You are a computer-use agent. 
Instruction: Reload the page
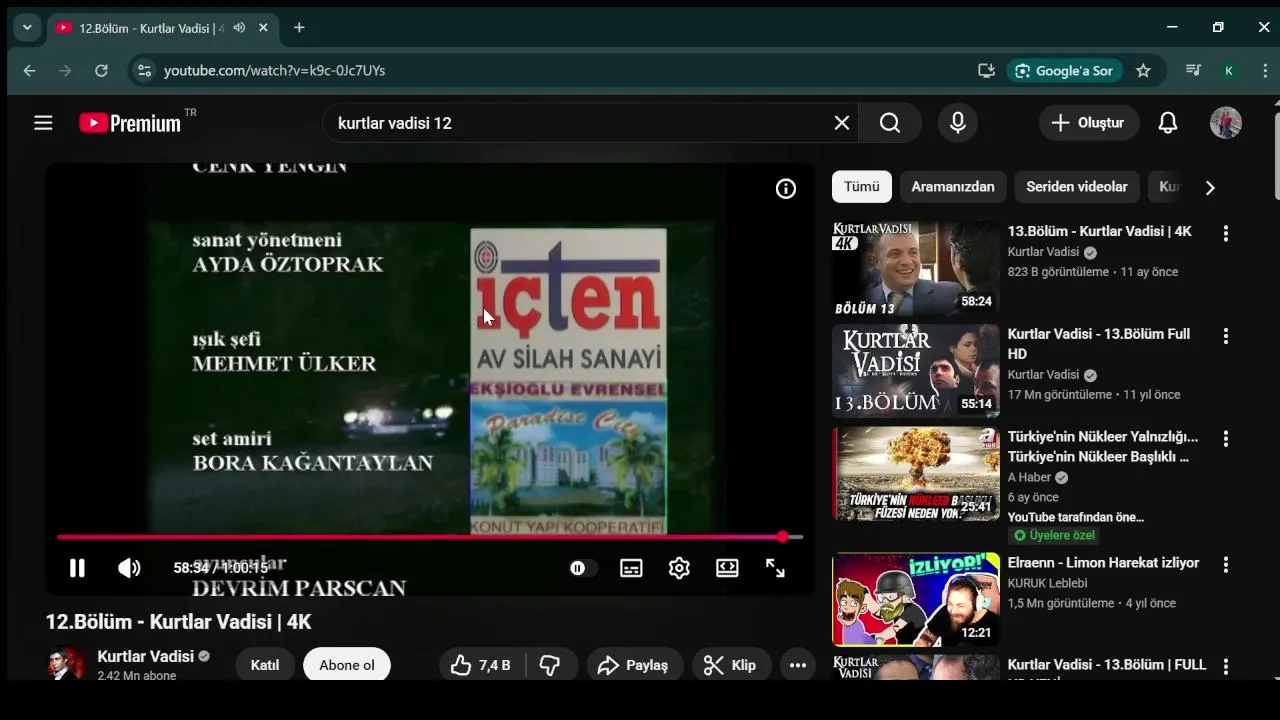pos(101,70)
